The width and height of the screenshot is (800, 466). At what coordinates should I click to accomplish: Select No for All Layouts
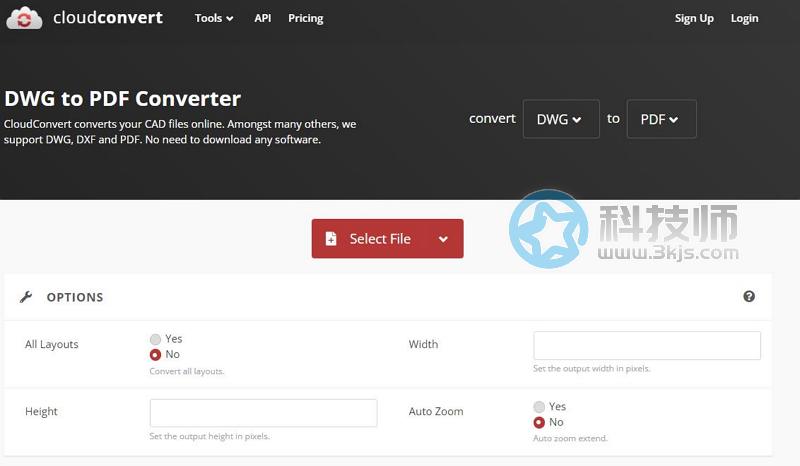tap(155, 355)
